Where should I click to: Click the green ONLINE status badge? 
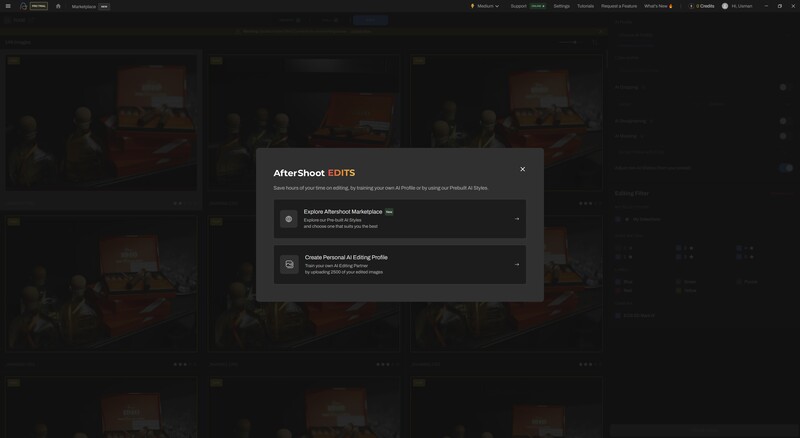pyautogui.click(x=538, y=6)
